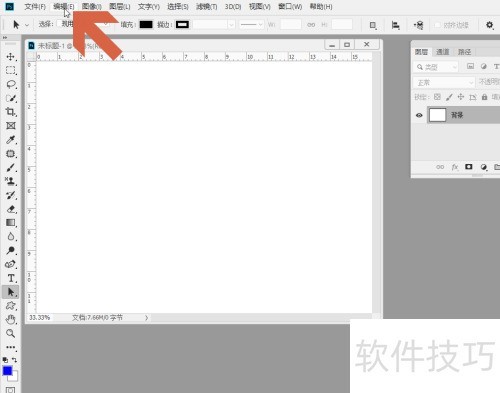The width and height of the screenshot is (500, 393).
Task: Select the Move tool
Action: pos(11,57)
